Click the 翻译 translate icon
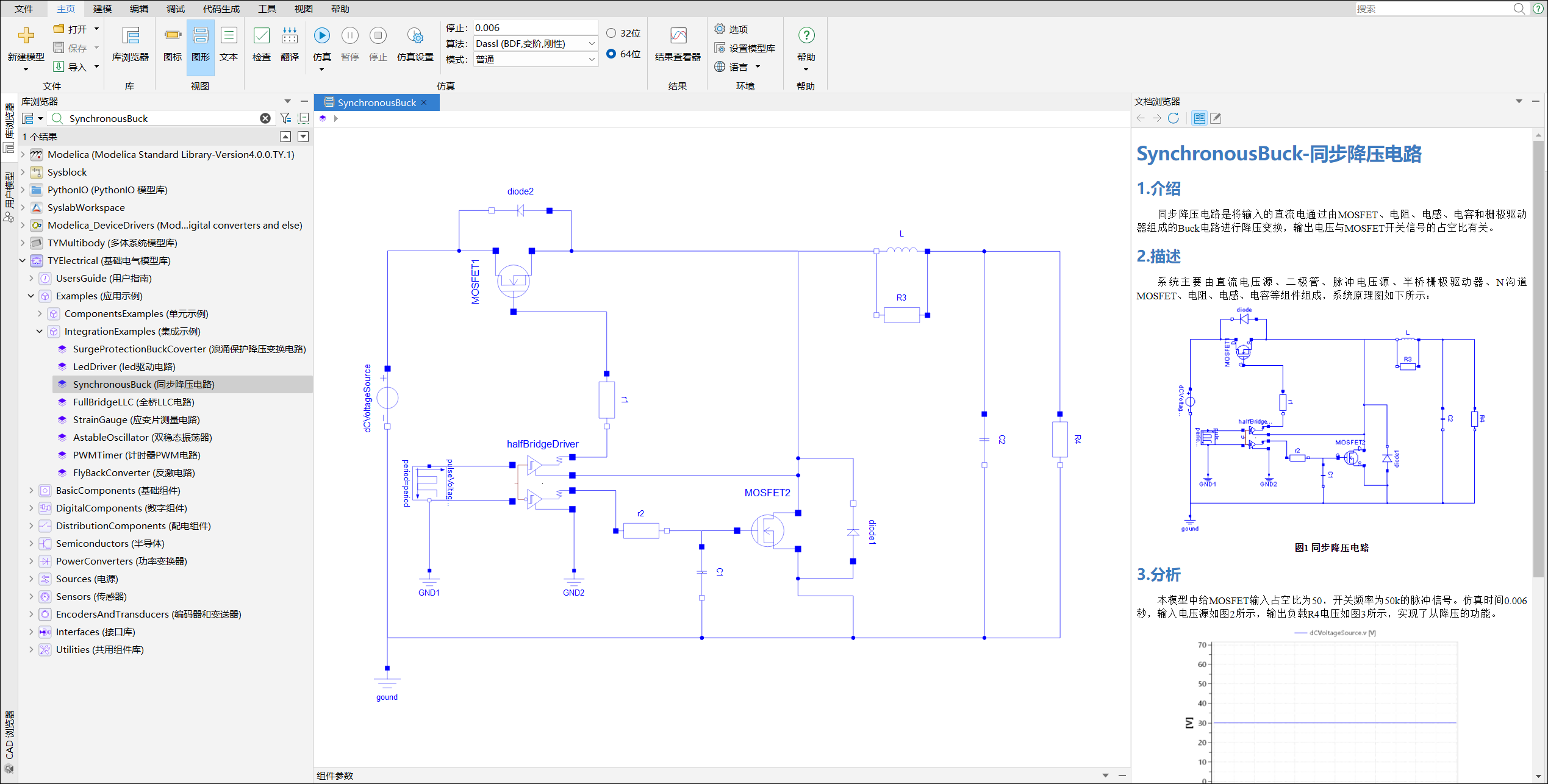Image resolution: width=1548 pixels, height=784 pixels. coord(290,37)
